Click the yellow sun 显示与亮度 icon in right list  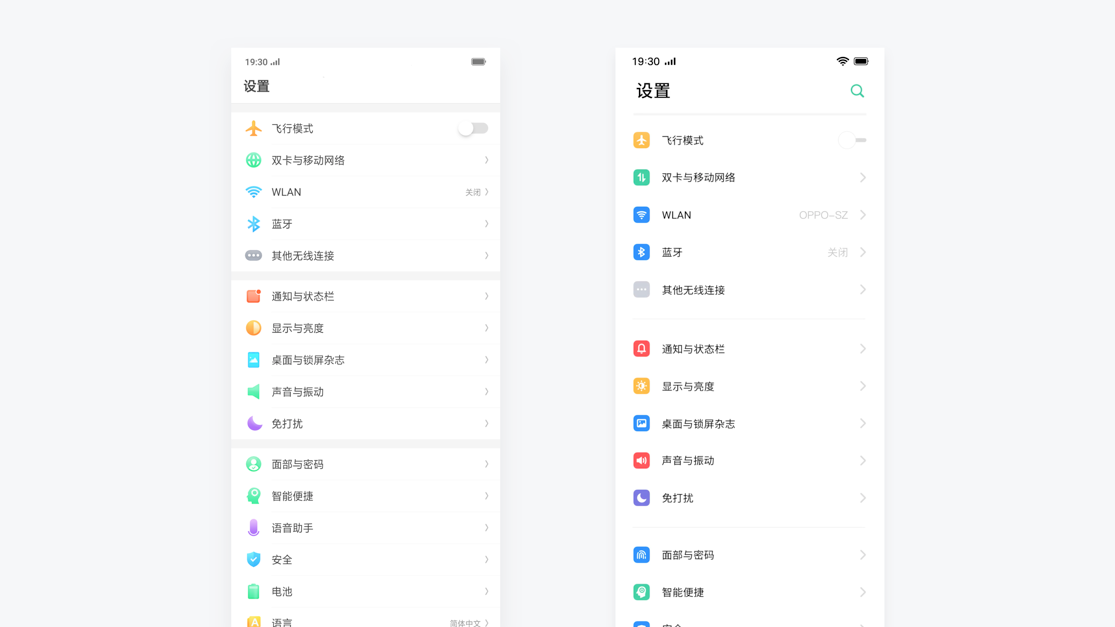(x=642, y=386)
